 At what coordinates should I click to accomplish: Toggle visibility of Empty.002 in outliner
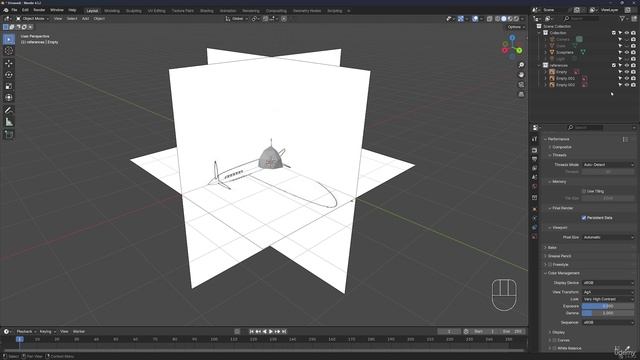pyautogui.click(x=627, y=85)
